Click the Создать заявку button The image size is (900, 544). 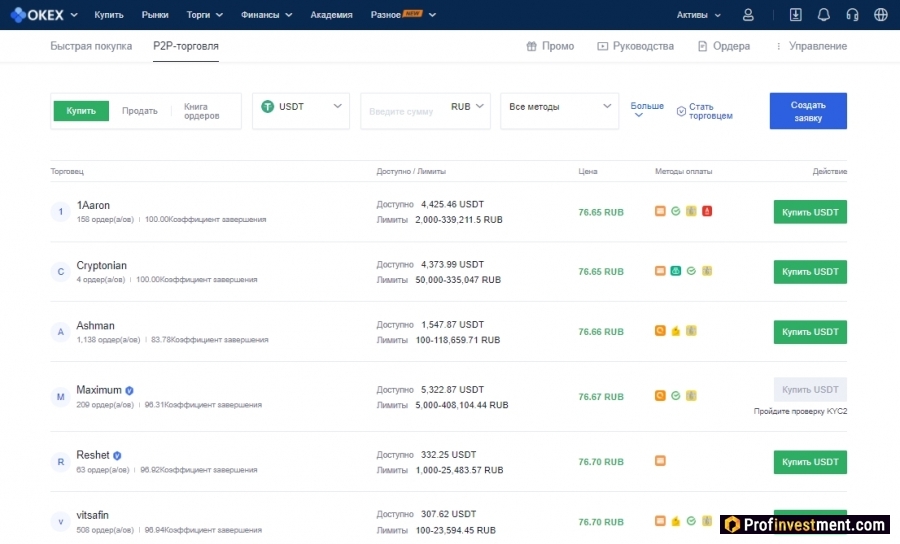[x=808, y=111]
